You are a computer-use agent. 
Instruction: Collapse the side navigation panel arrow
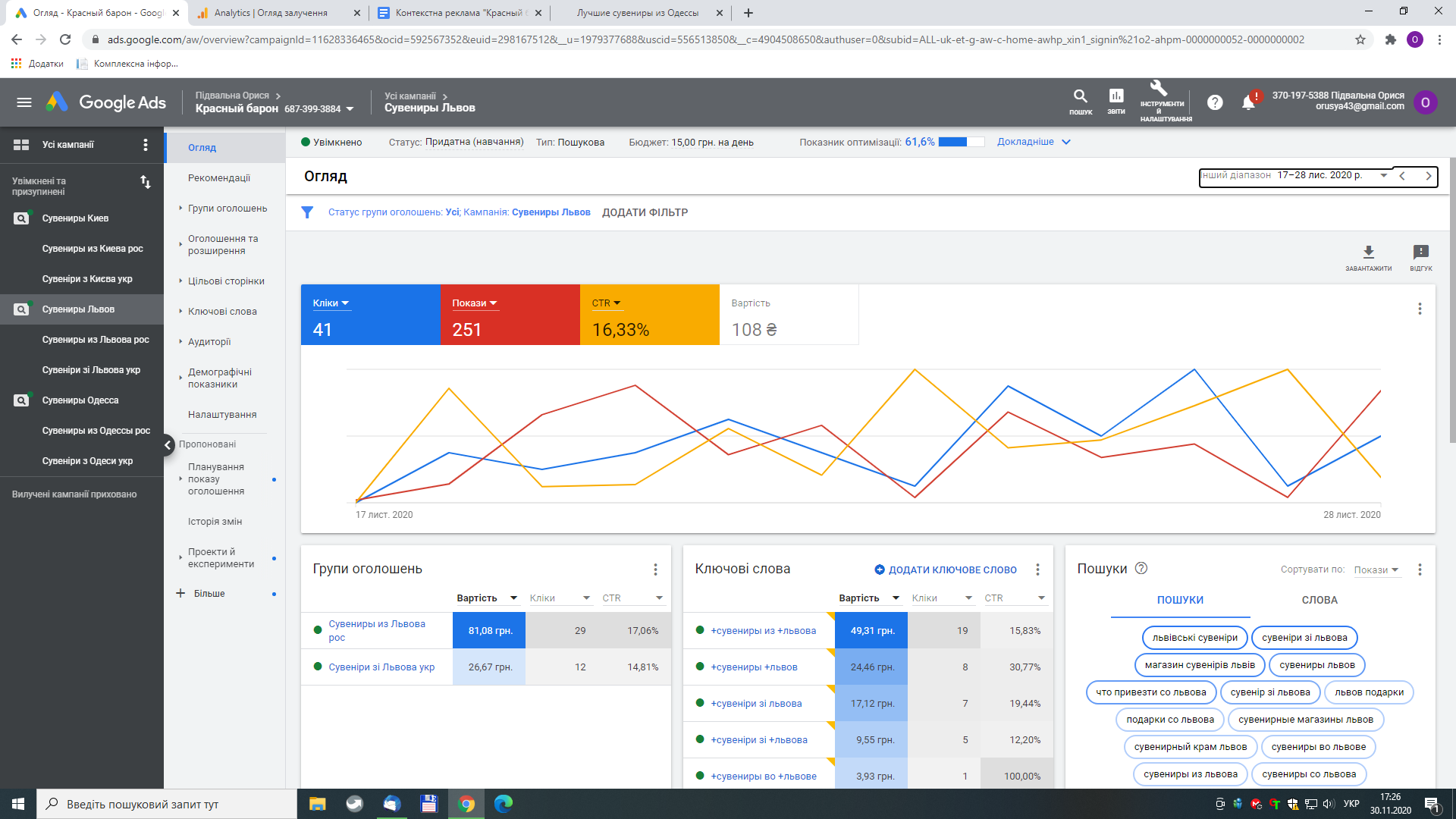point(168,445)
